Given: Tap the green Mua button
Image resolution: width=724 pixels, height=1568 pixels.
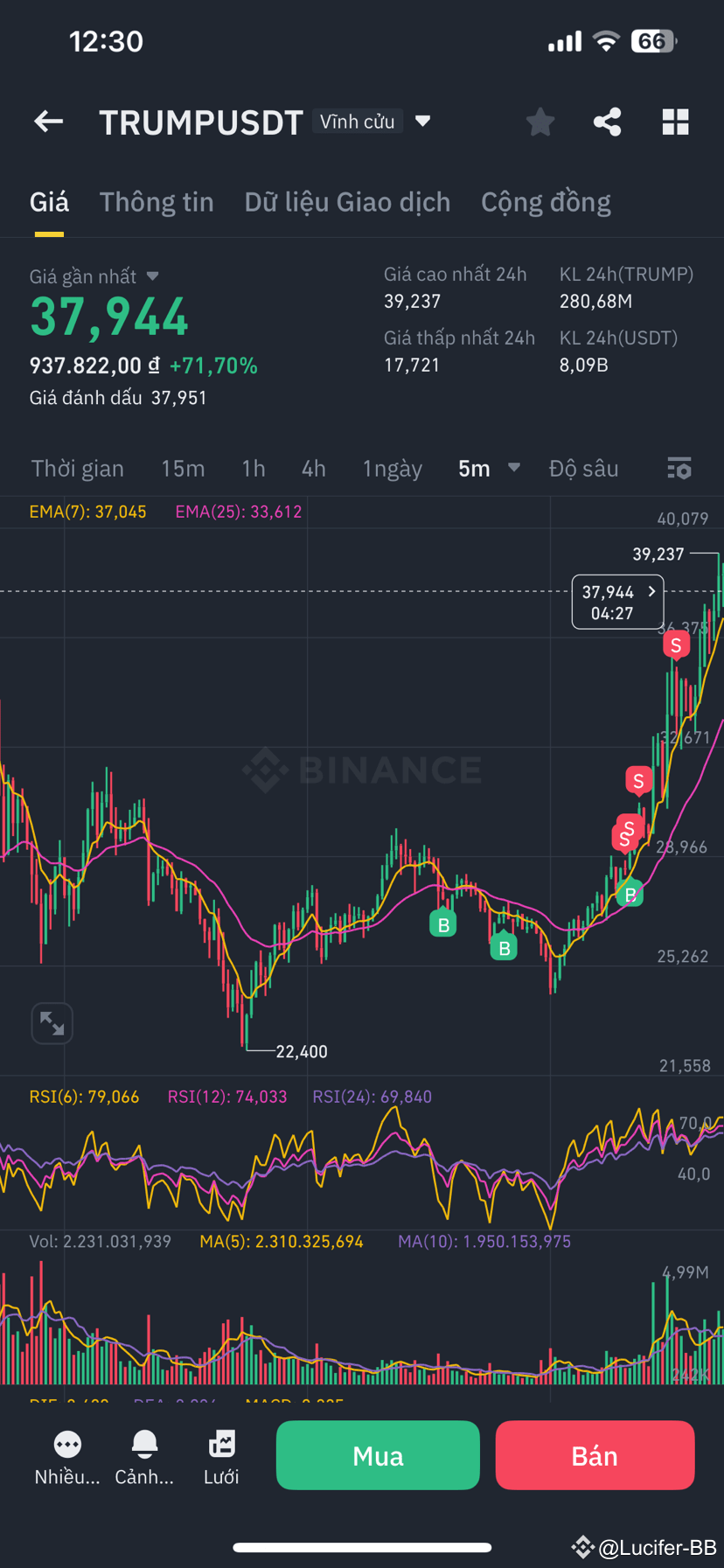Looking at the screenshot, I should (378, 1455).
